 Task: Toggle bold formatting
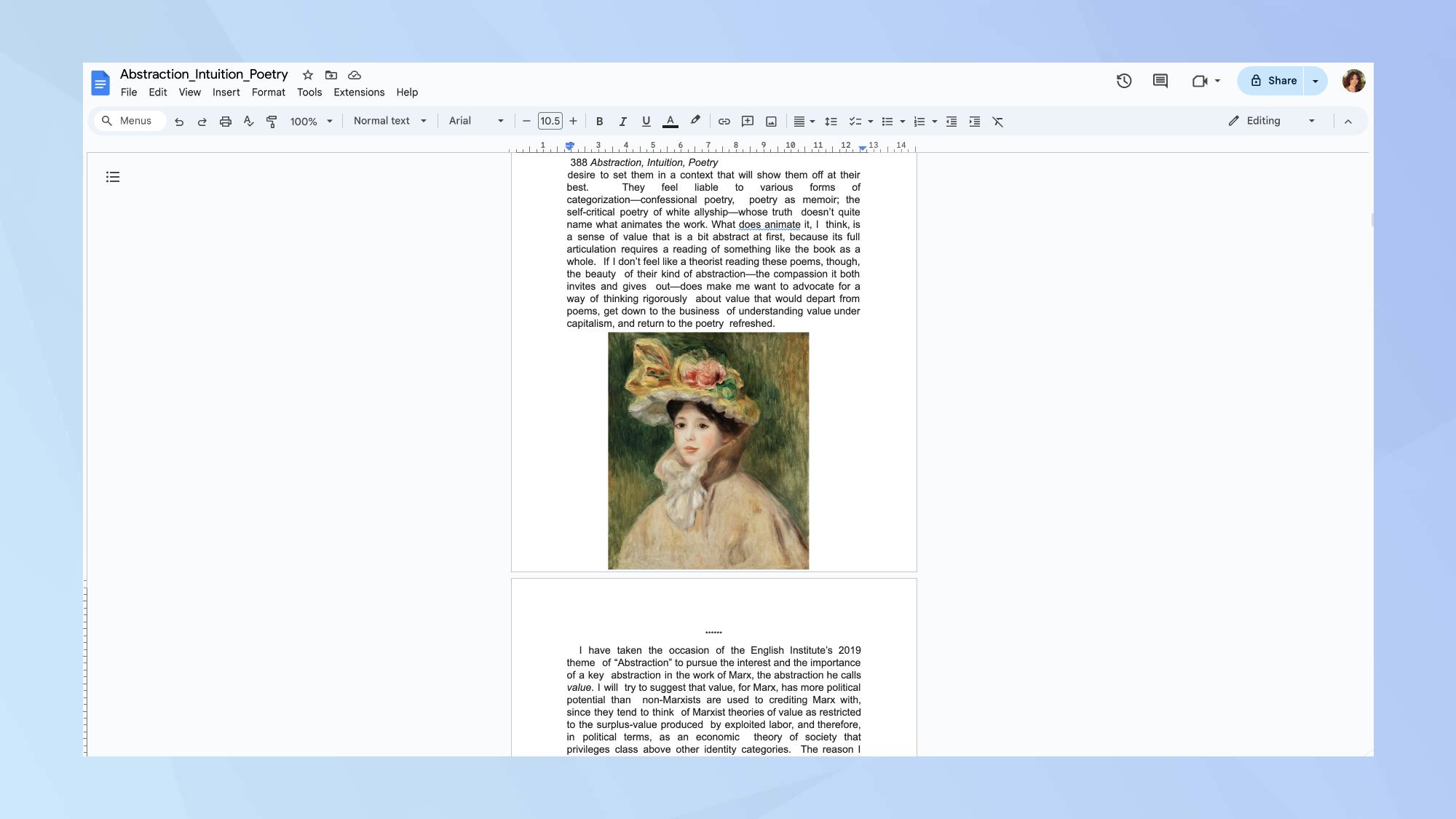[x=599, y=122]
